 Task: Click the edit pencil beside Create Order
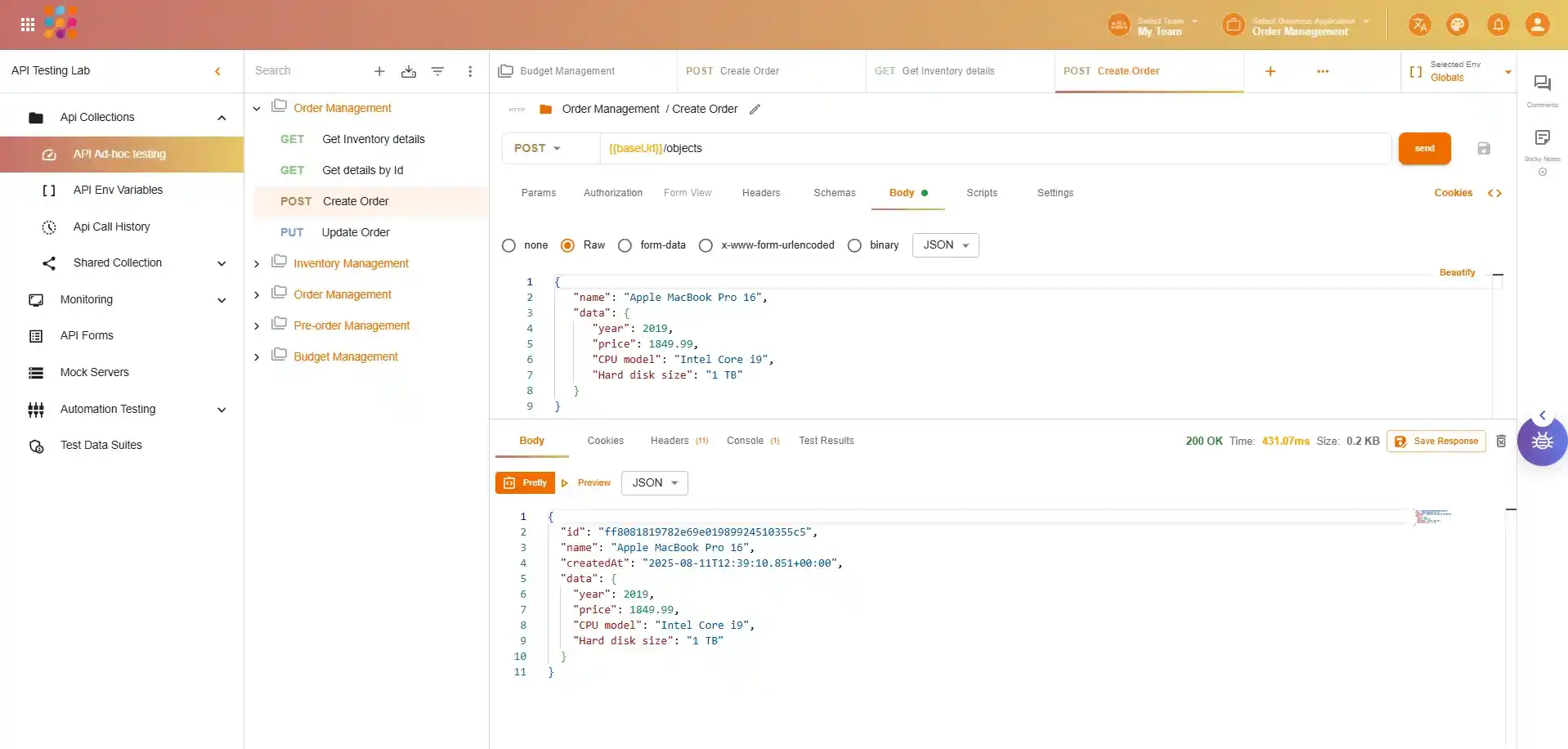click(x=755, y=110)
